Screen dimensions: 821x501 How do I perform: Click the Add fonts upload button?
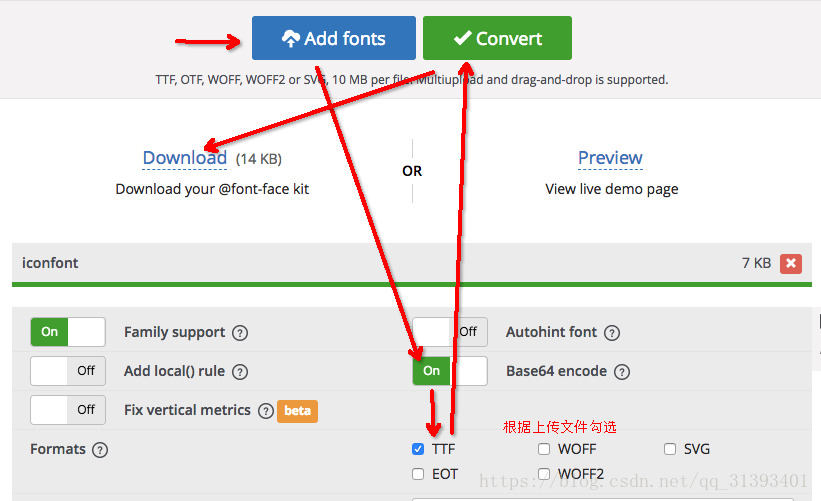[x=333, y=39]
